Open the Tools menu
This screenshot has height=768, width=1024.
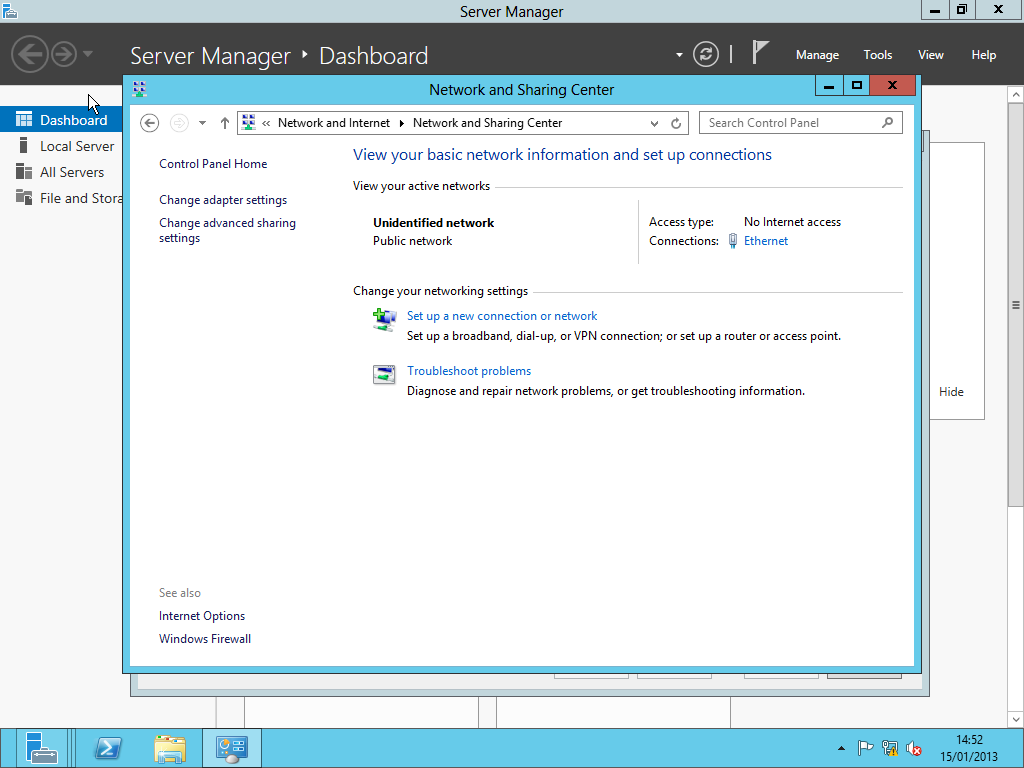pos(877,55)
